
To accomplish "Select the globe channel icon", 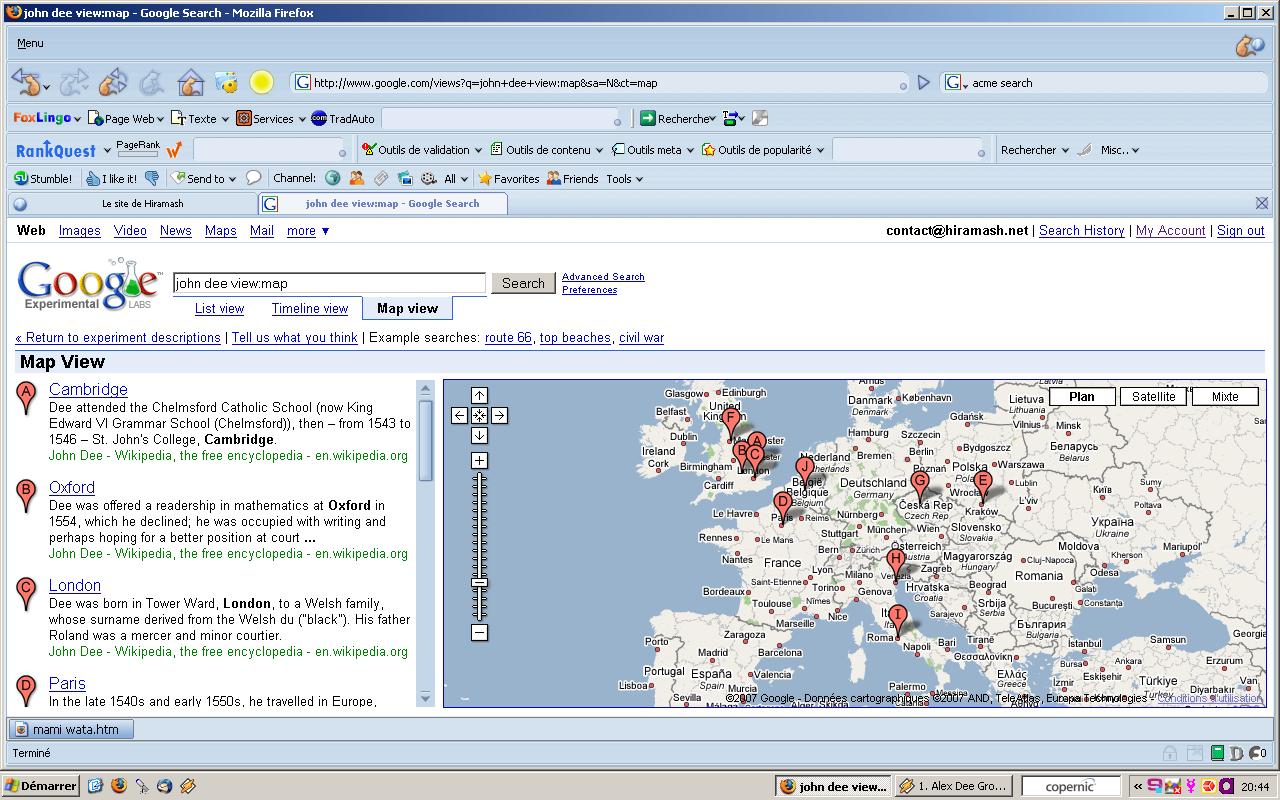I will tap(333, 179).
